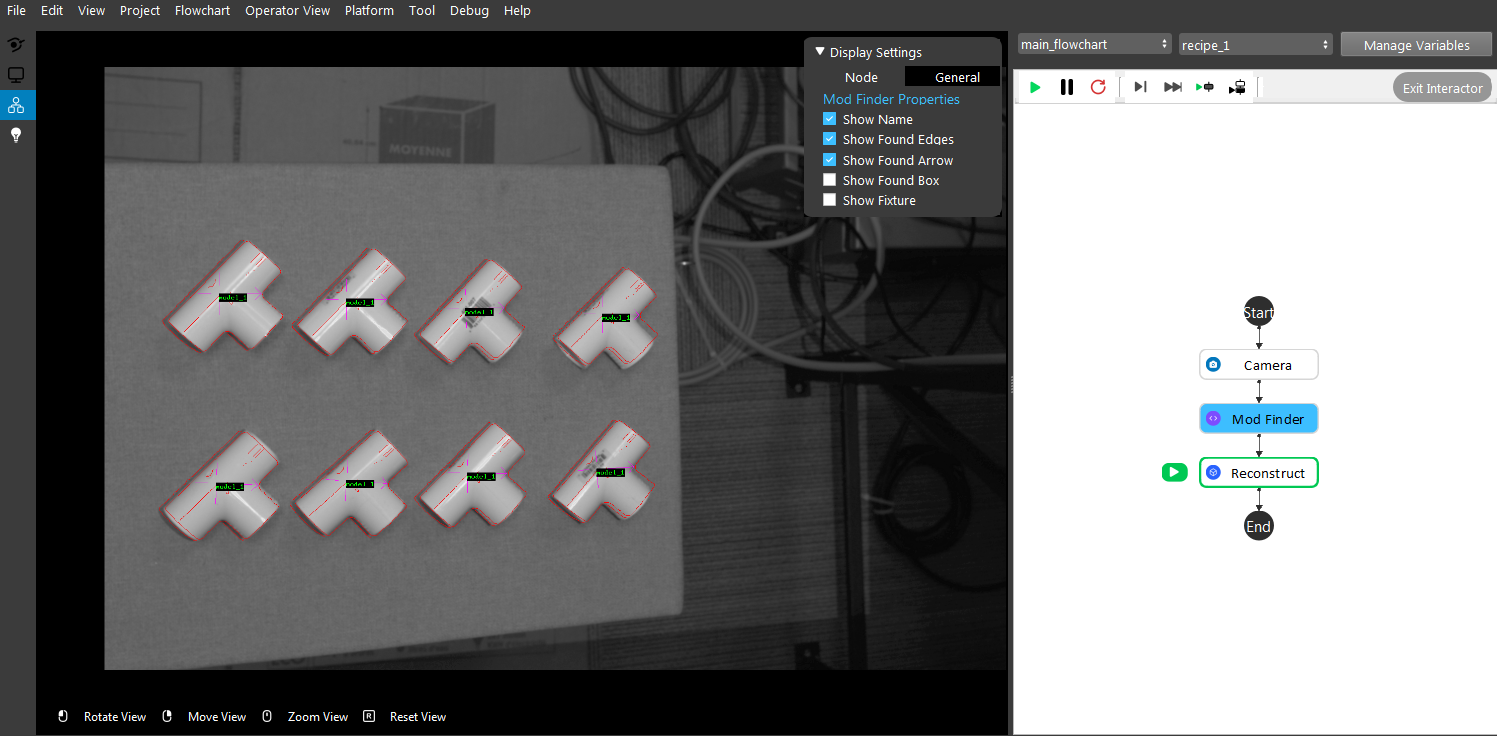Enable the Show Found Box checkbox

click(829, 180)
